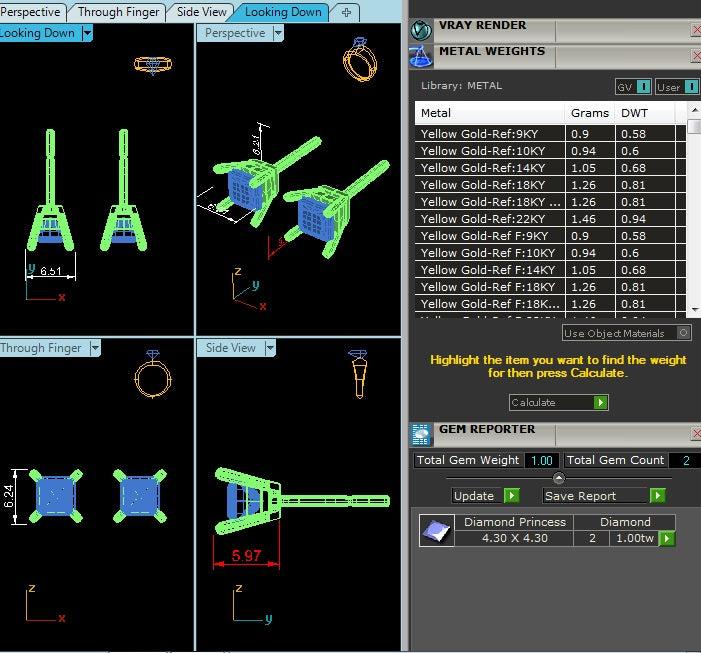Switch to the Perspective tab

tap(31, 12)
